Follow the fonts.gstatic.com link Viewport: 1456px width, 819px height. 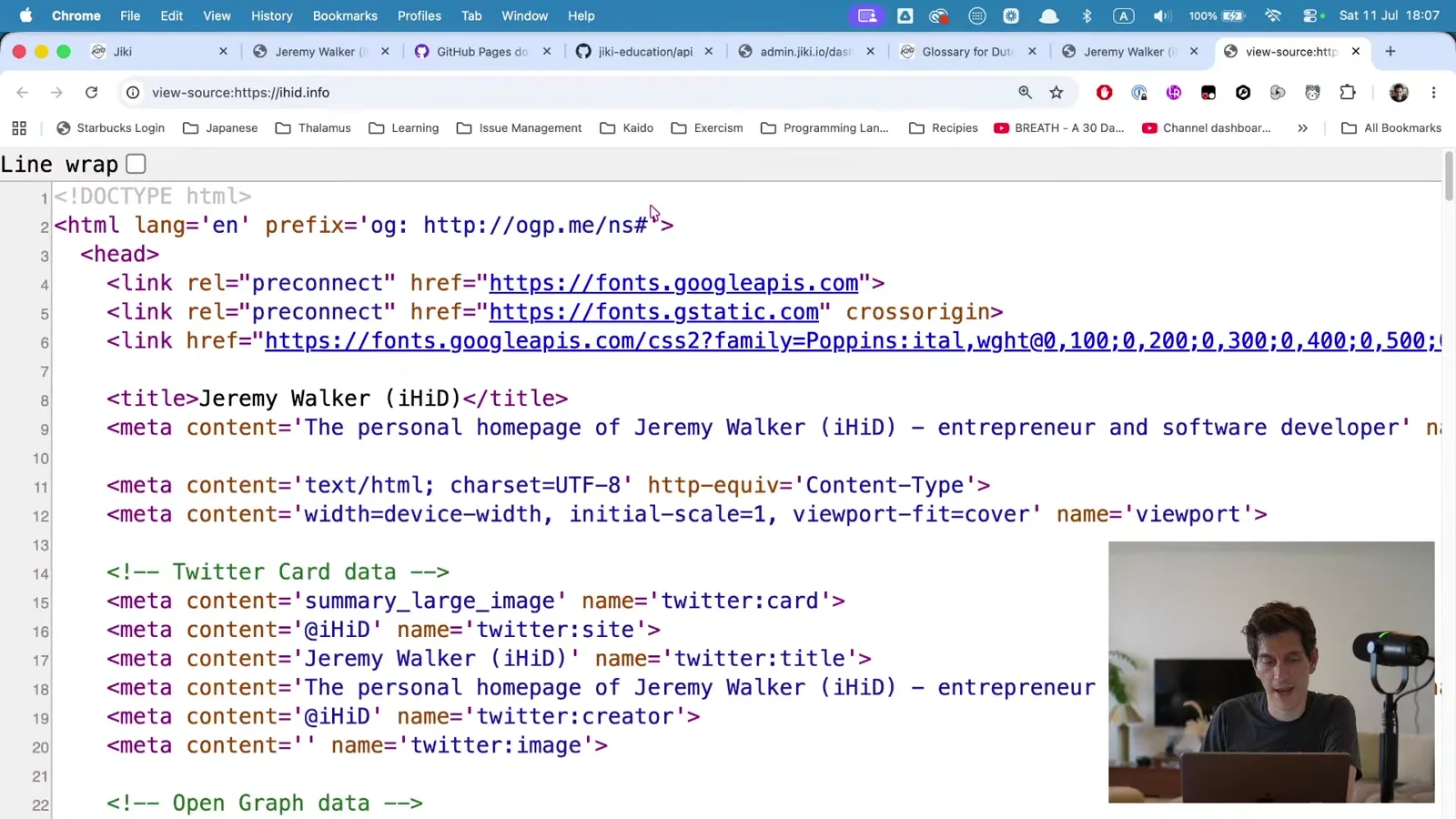coord(654,312)
